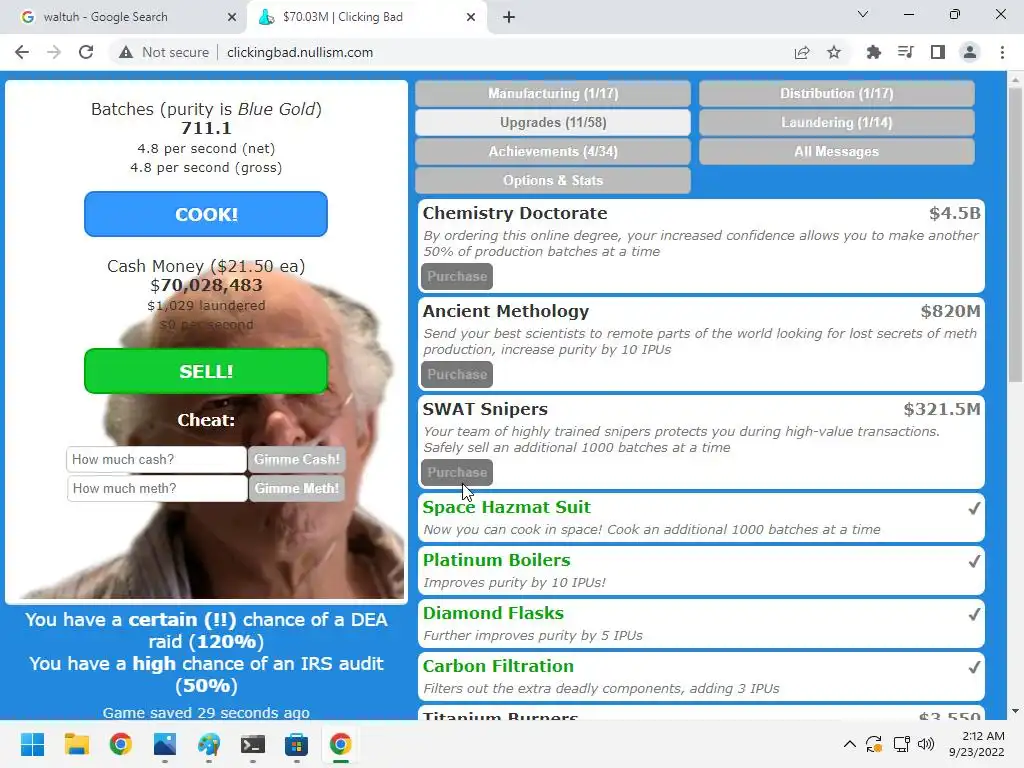
Task: Open the Windows Start menu
Action: point(32,744)
